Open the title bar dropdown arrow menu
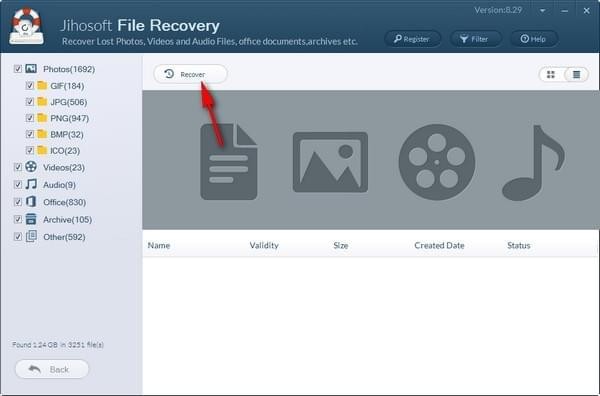 click(x=542, y=11)
